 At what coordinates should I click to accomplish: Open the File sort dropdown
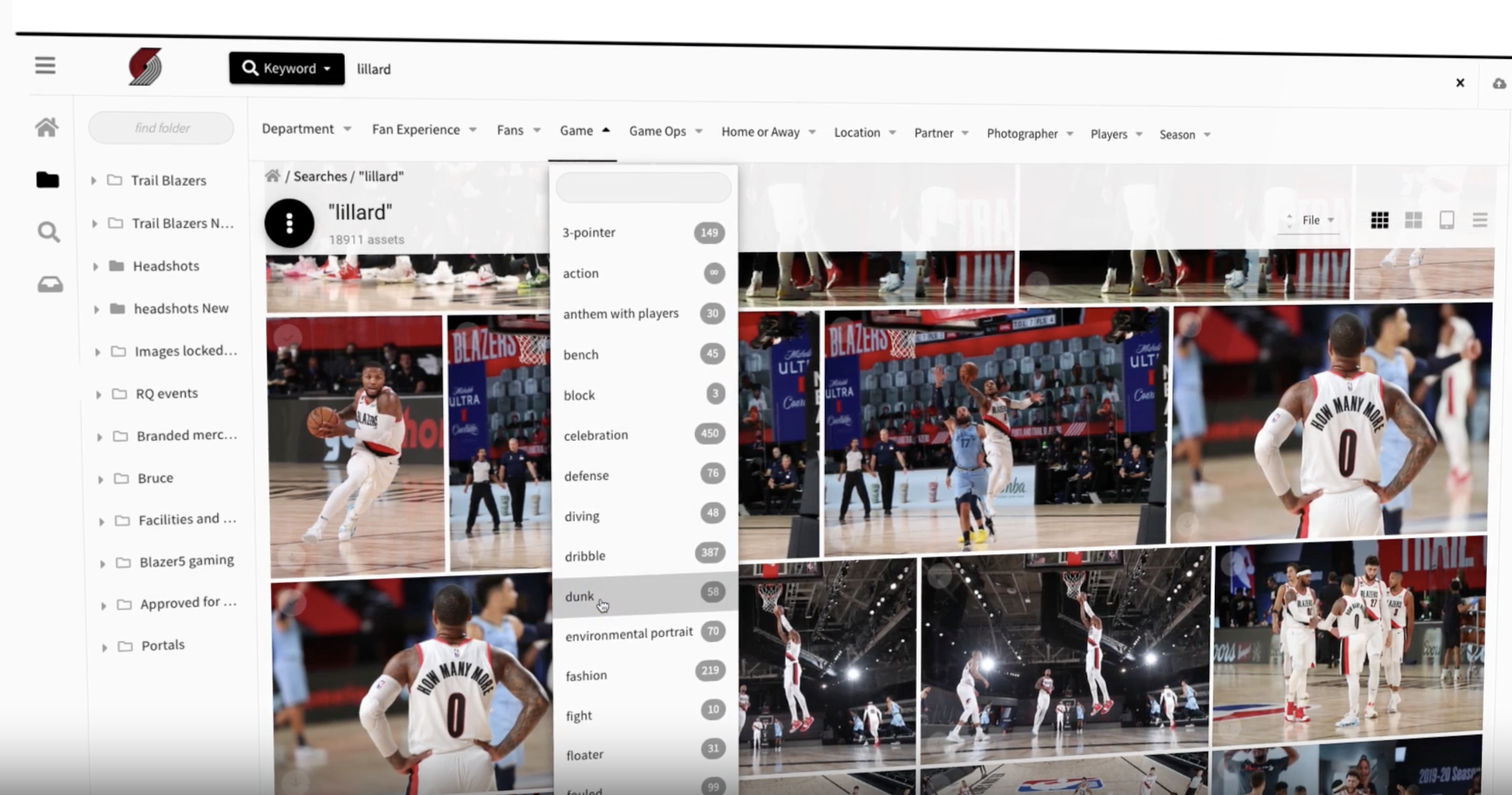click(1318, 220)
